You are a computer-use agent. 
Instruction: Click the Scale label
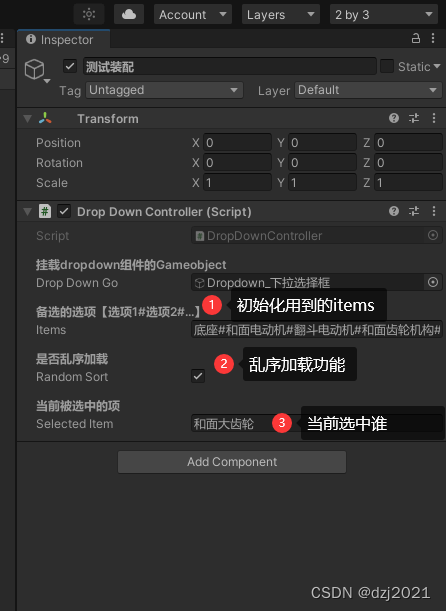(x=52, y=182)
